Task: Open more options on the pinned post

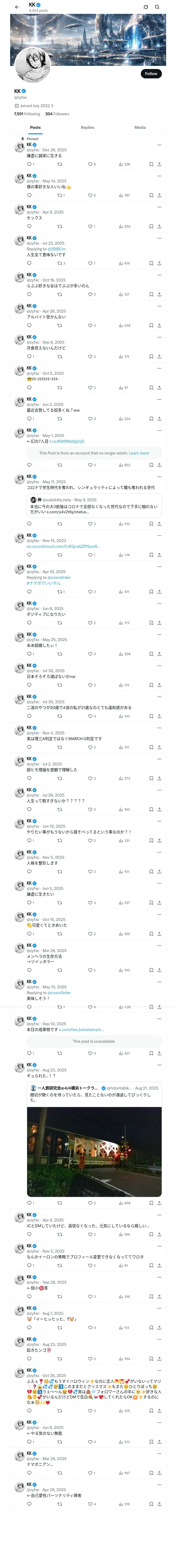Action: (x=159, y=145)
